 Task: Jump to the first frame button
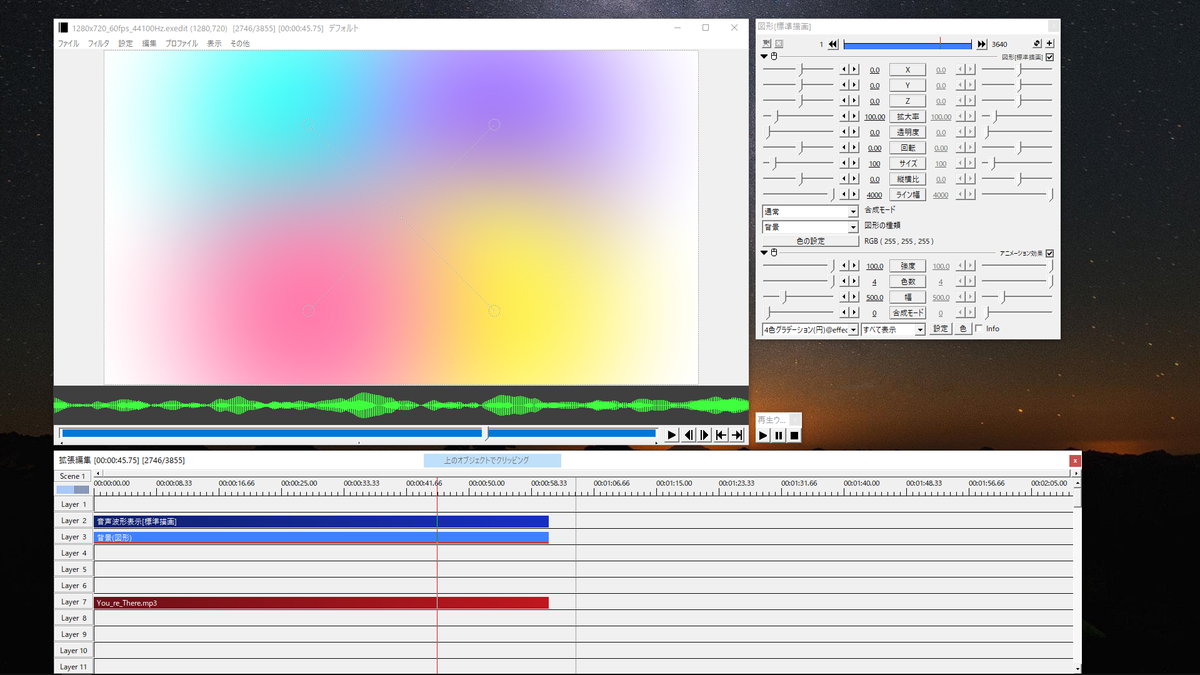[720, 434]
